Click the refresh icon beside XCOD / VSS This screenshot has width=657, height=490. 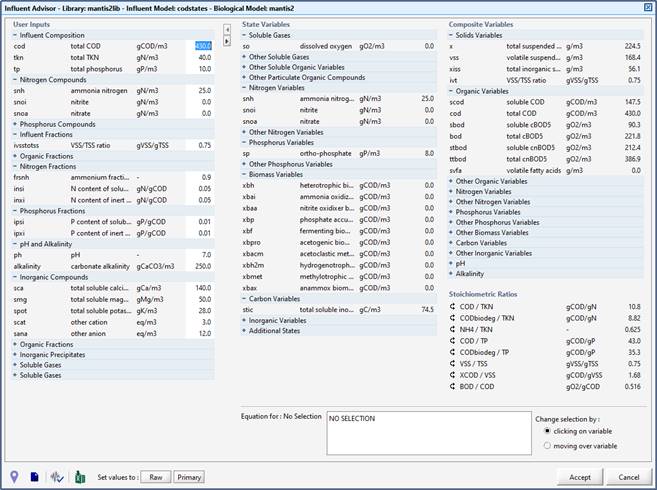pyautogui.click(x=453, y=375)
